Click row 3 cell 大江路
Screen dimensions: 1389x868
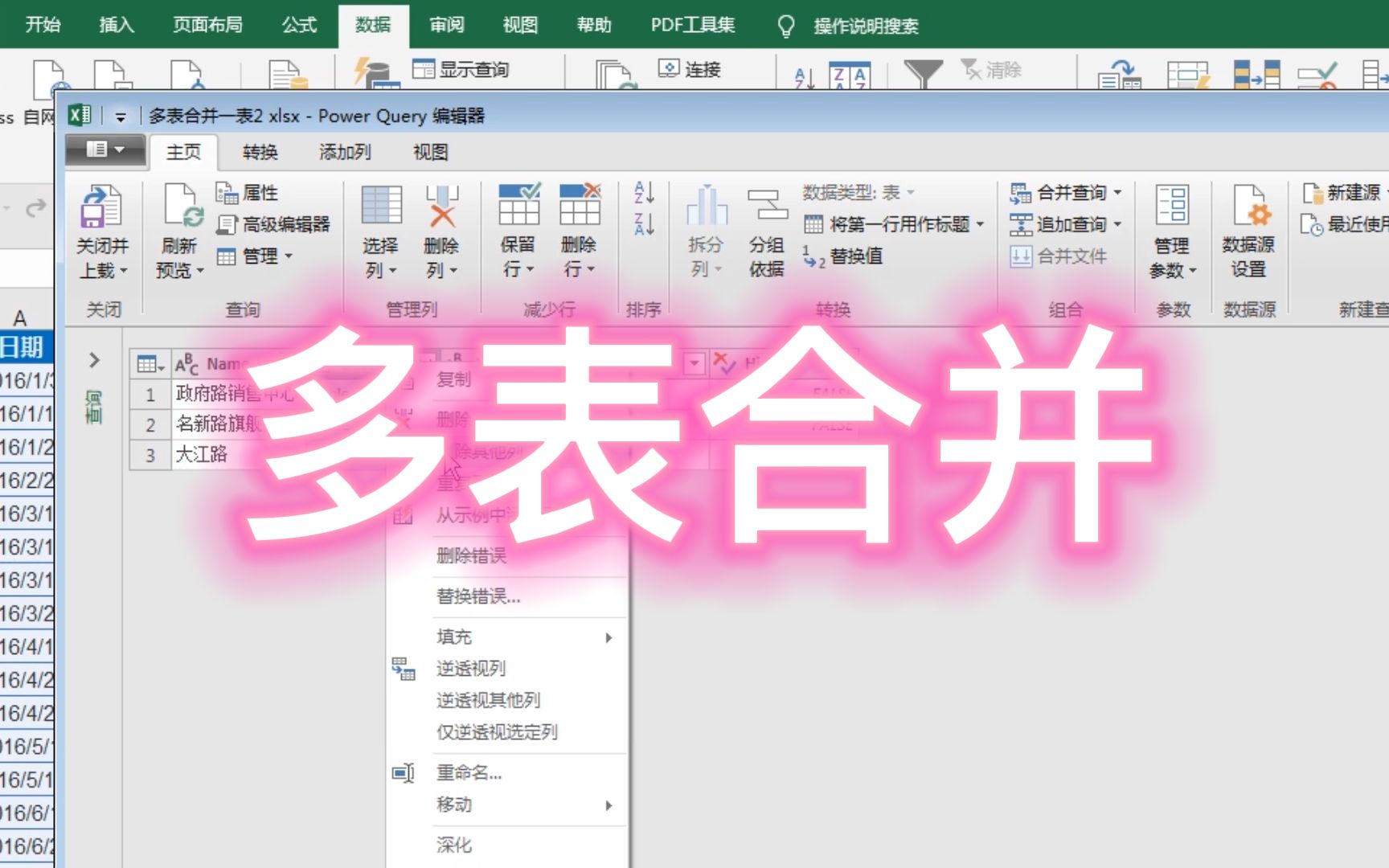coord(202,454)
